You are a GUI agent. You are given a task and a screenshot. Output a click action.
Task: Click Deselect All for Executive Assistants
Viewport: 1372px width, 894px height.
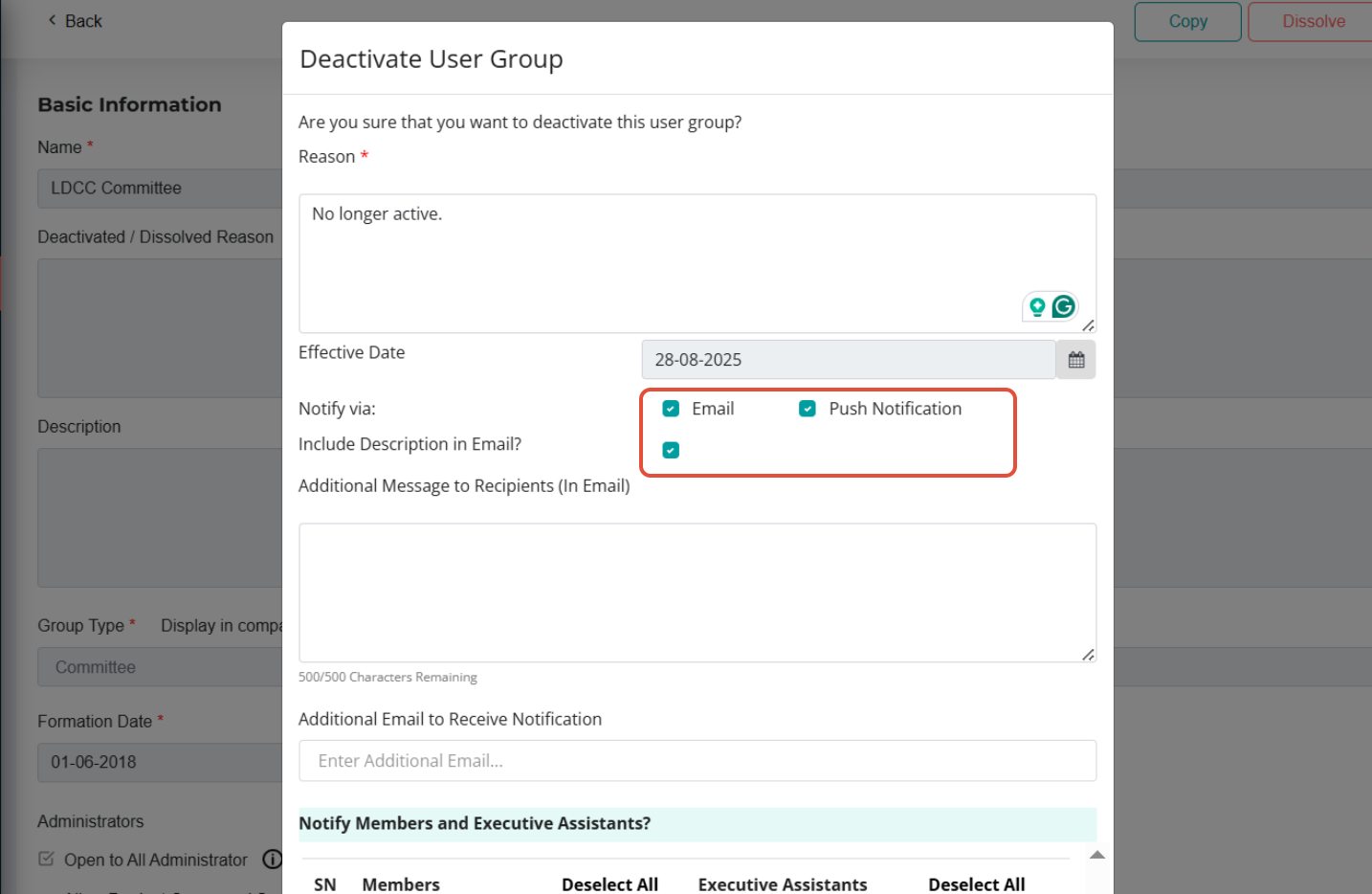pos(976,884)
